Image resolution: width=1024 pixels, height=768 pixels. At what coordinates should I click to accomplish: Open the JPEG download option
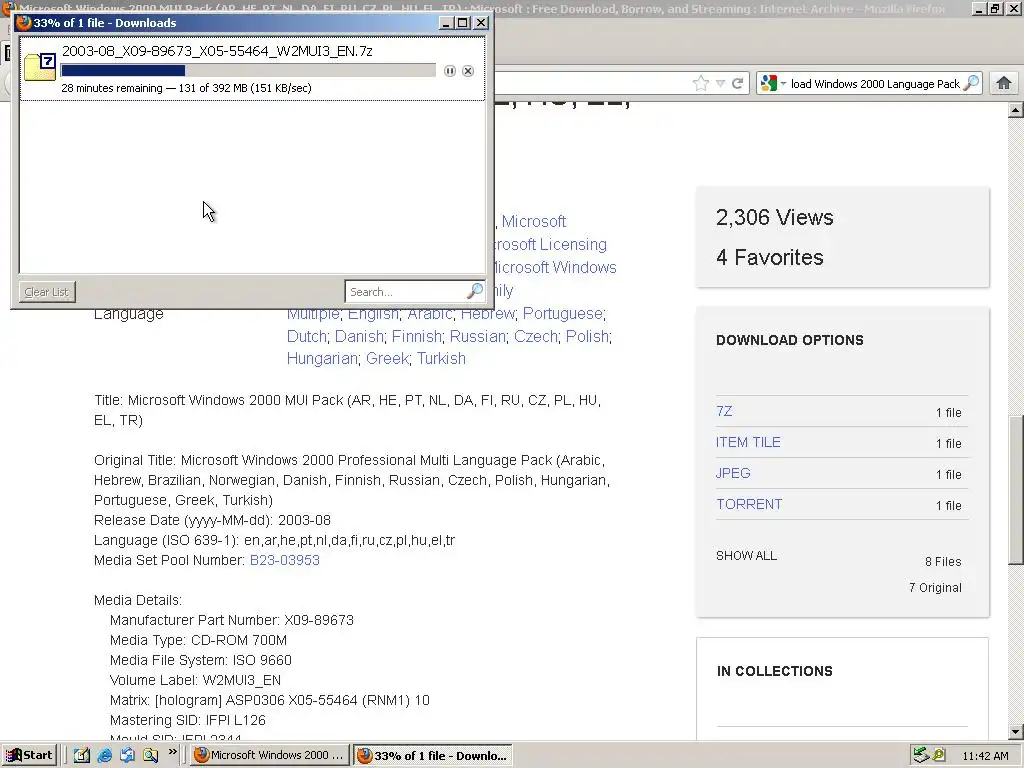(x=733, y=473)
